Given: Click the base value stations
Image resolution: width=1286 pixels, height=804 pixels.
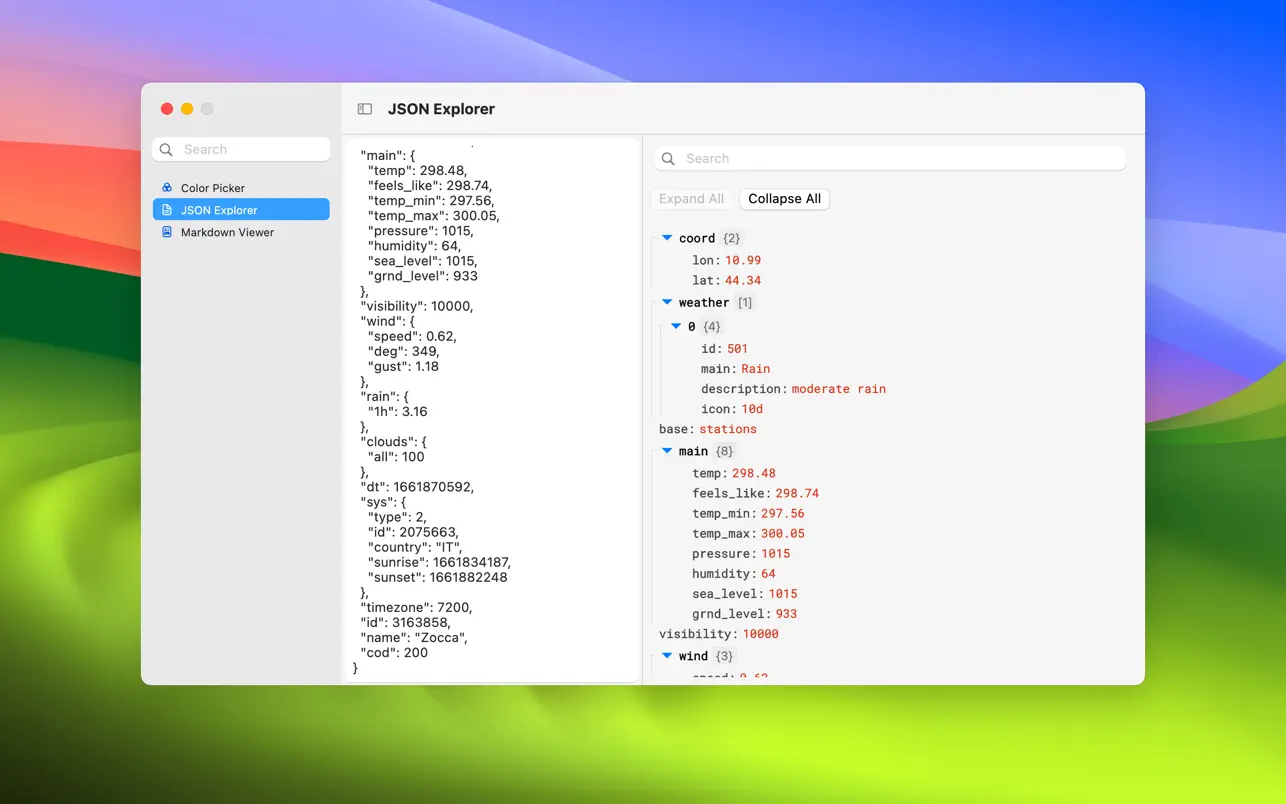Looking at the screenshot, I should coord(727,429).
